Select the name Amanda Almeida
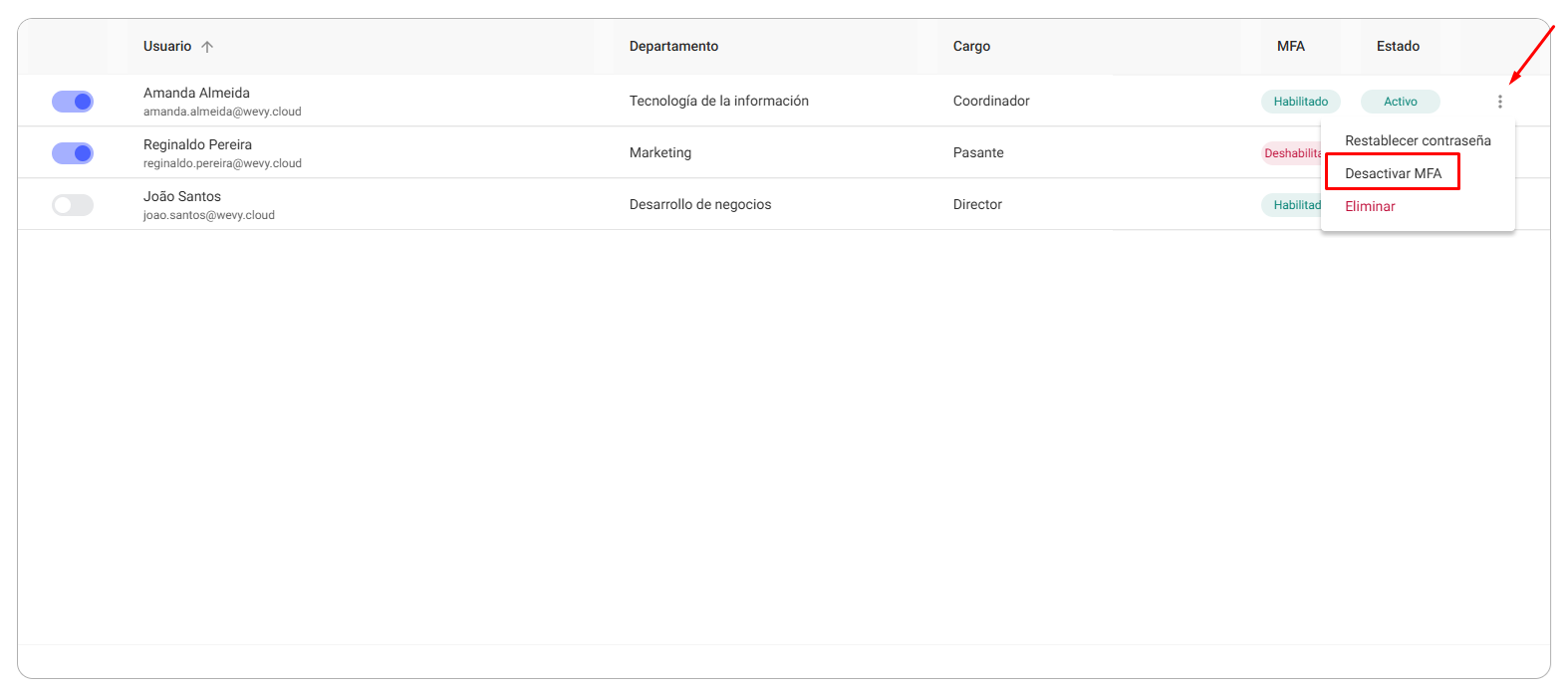 pos(196,93)
